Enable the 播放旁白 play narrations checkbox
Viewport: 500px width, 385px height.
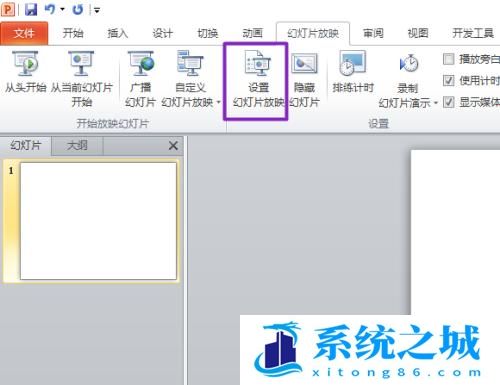point(449,59)
